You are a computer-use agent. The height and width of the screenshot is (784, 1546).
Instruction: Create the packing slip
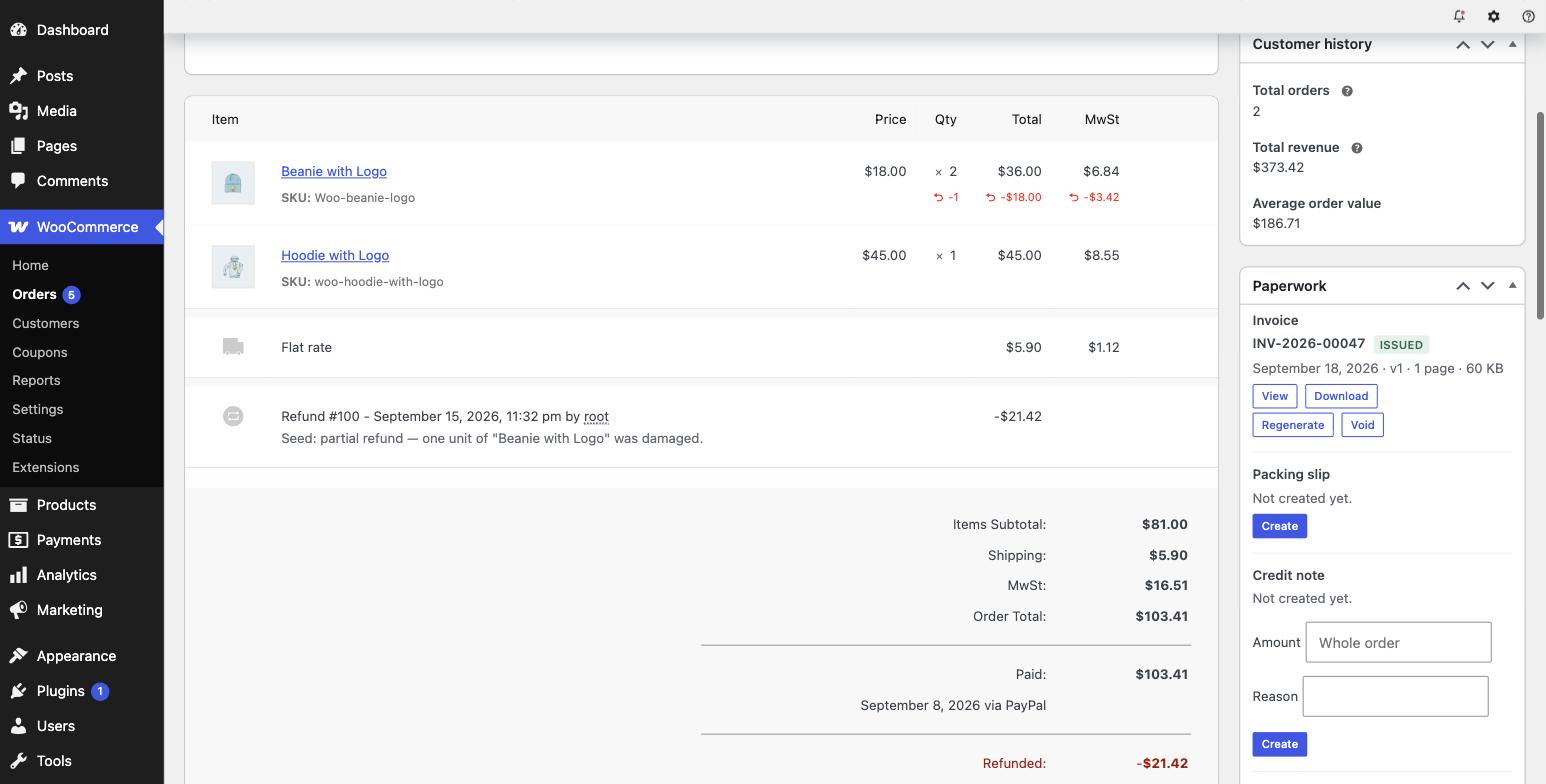click(1280, 526)
